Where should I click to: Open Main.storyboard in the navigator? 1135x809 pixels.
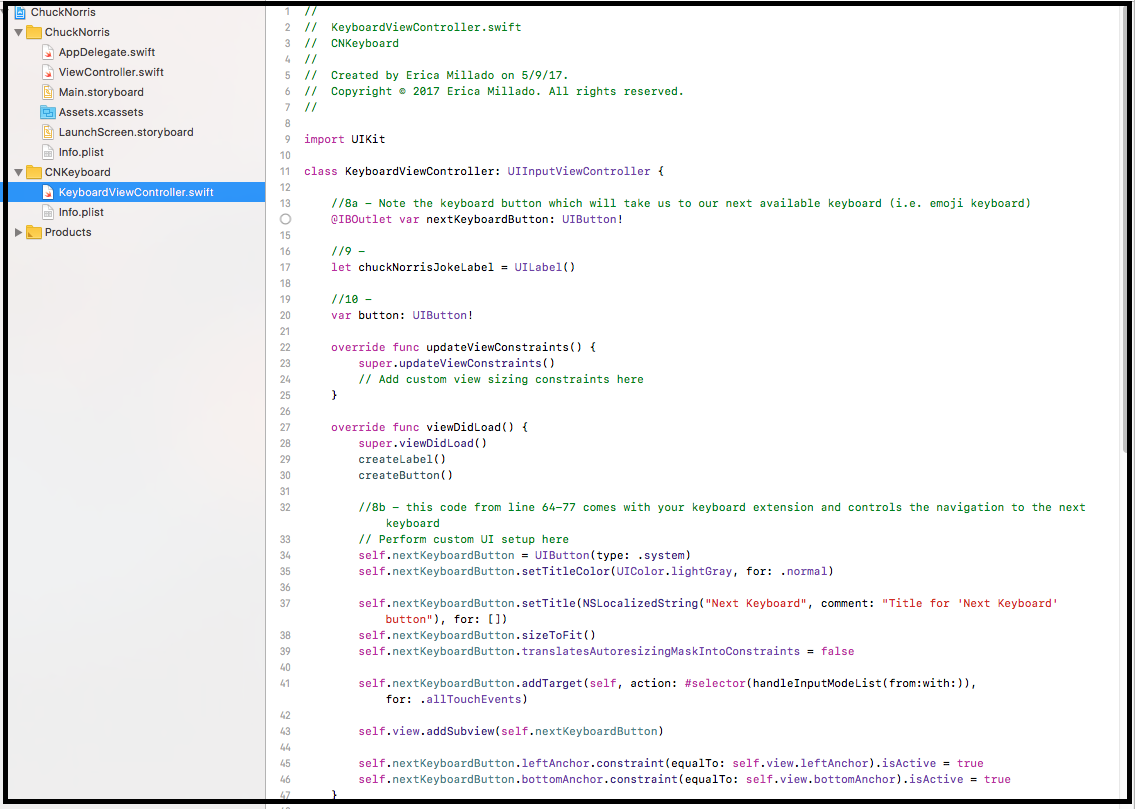pos(101,92)
